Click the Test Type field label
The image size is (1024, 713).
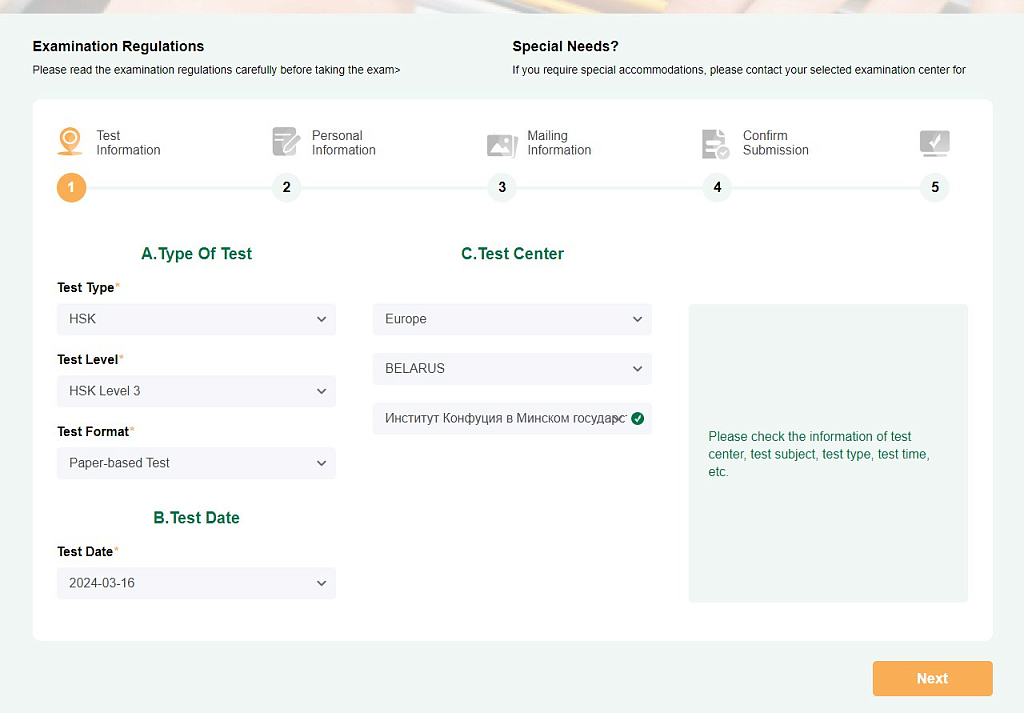pos(86,288)
